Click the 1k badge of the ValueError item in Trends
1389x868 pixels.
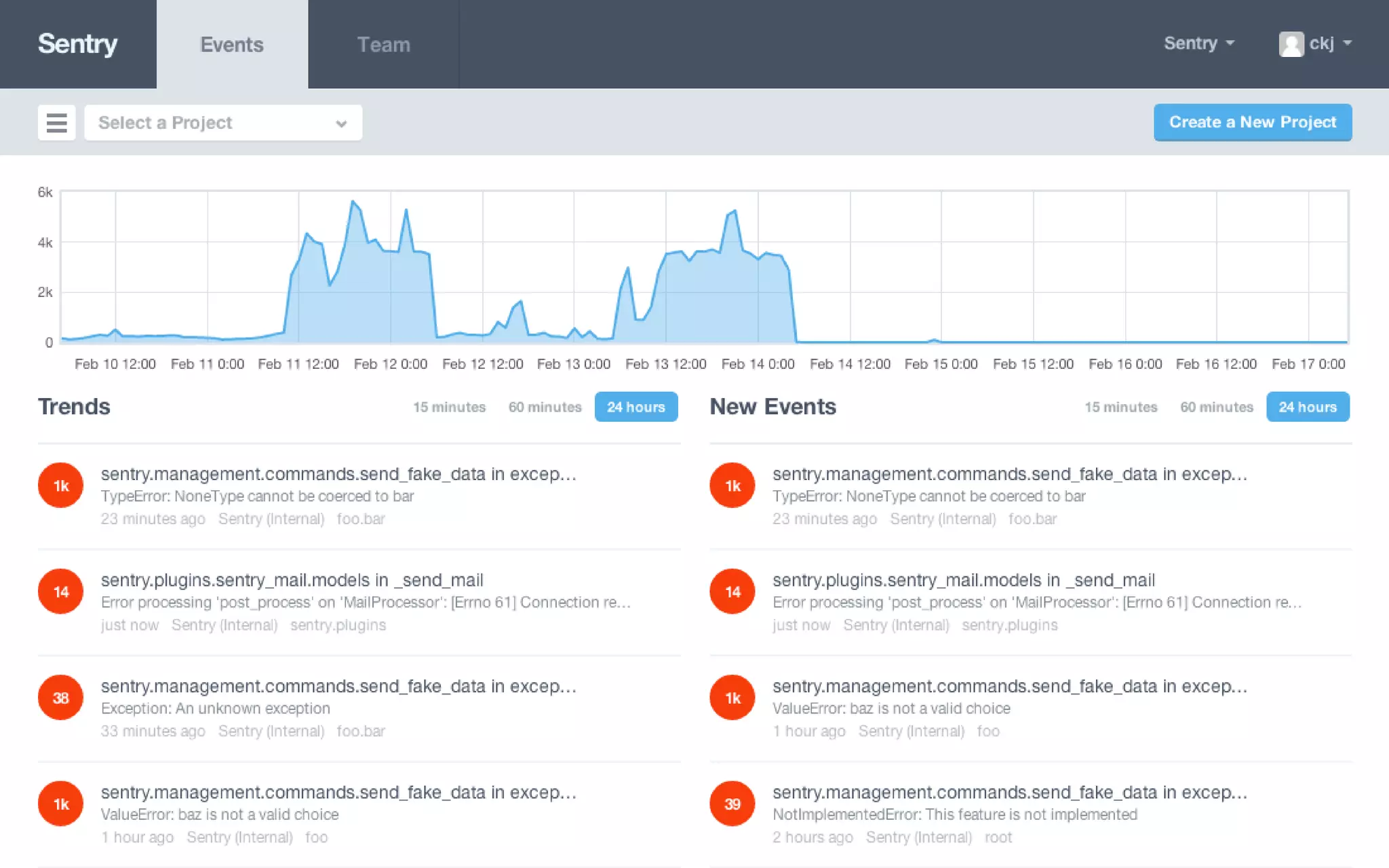(60, 804)
